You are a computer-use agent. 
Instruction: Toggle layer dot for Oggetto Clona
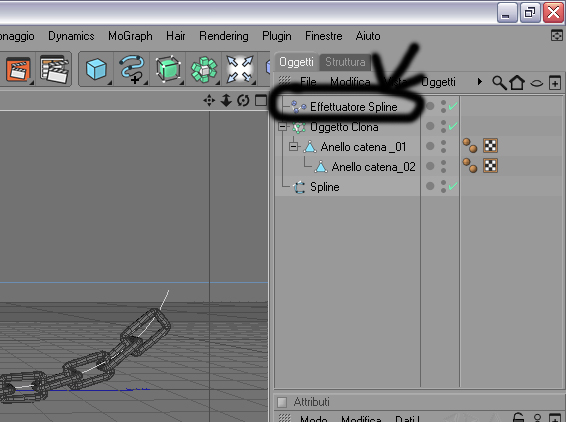click(x=430, y=126)
